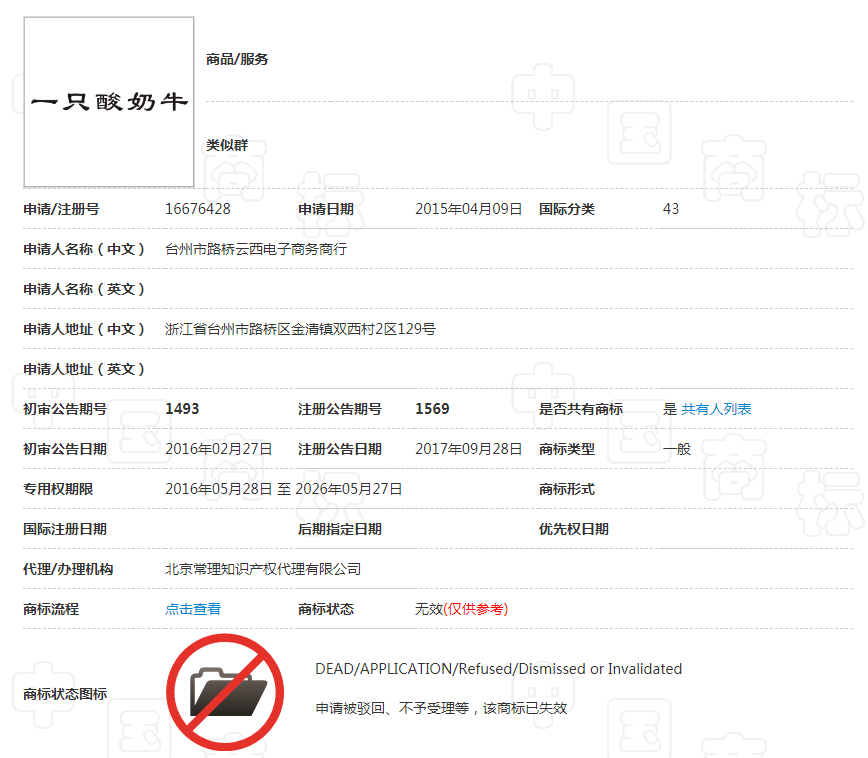
Task: Click the exclusive rights period date range
Action: [x=283, y=489]
